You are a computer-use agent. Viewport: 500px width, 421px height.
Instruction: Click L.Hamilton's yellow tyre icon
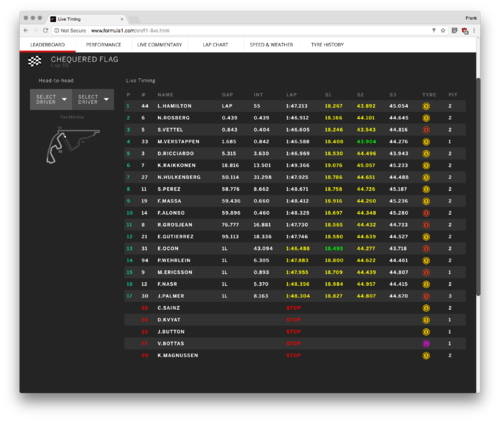pyautogui.click(x=426, y=106)
